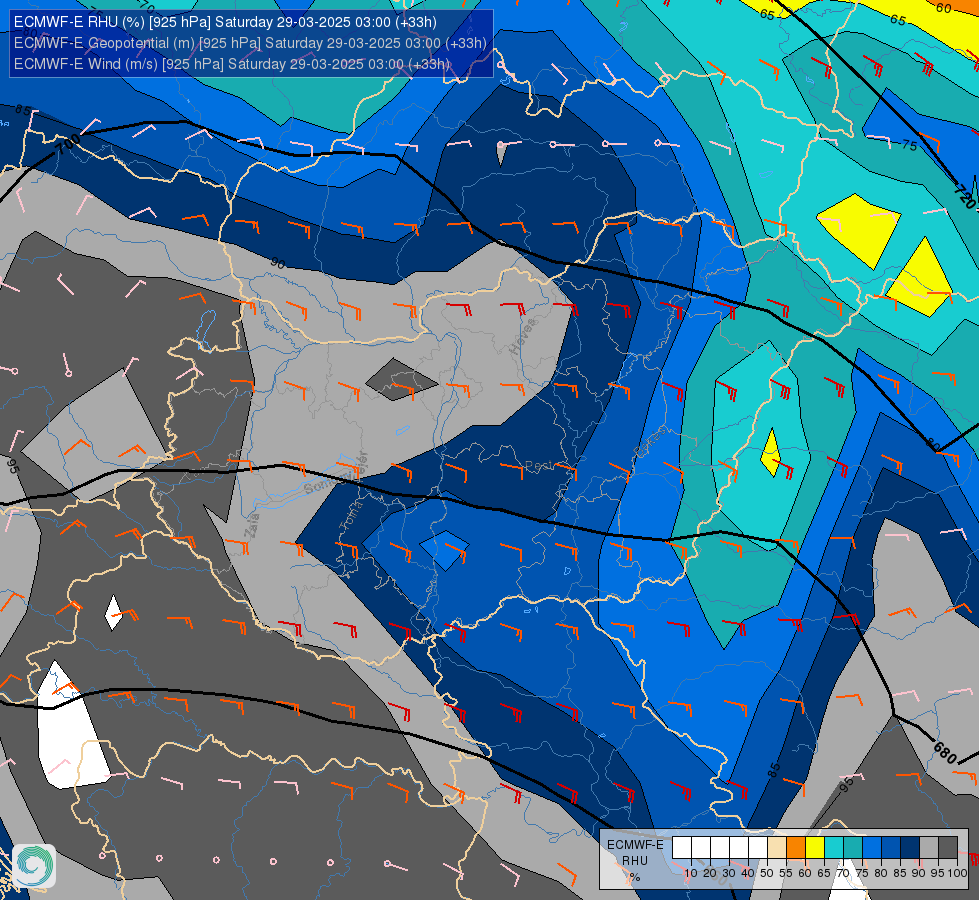Pick the bright blue 75-80 legend swatch
The width and height of the screenshot is (979, 900).
point(872,848)
